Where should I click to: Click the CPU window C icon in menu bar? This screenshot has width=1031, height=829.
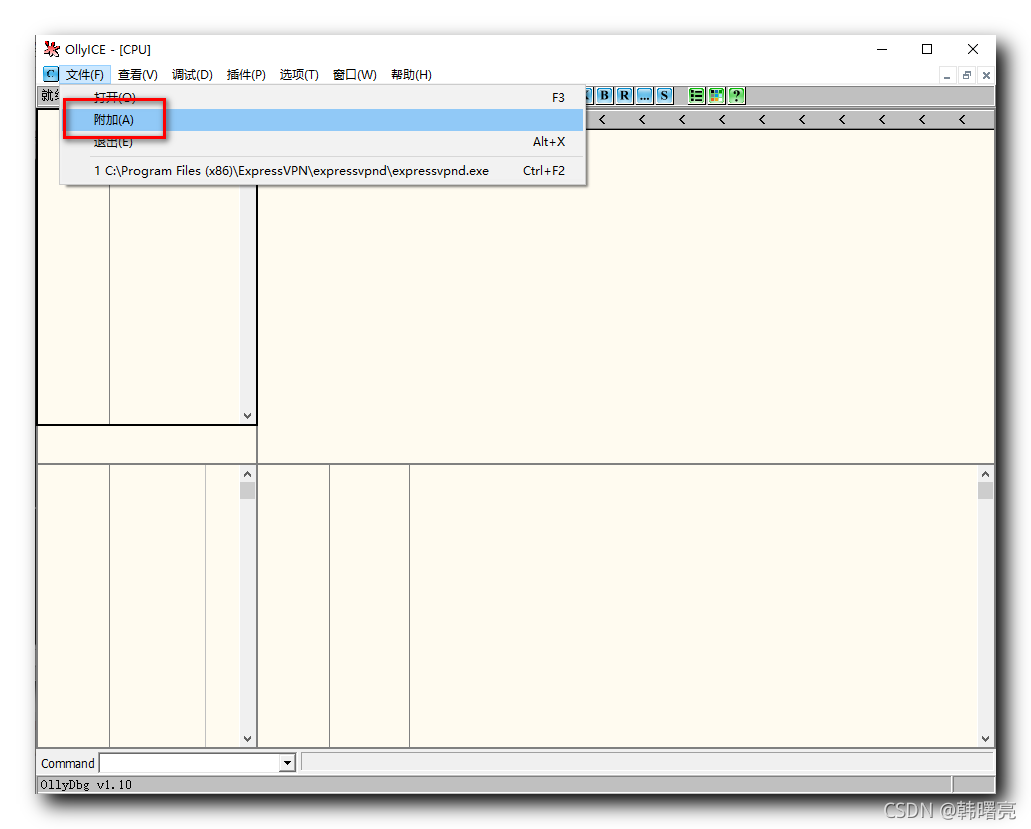tap(51, 74)
